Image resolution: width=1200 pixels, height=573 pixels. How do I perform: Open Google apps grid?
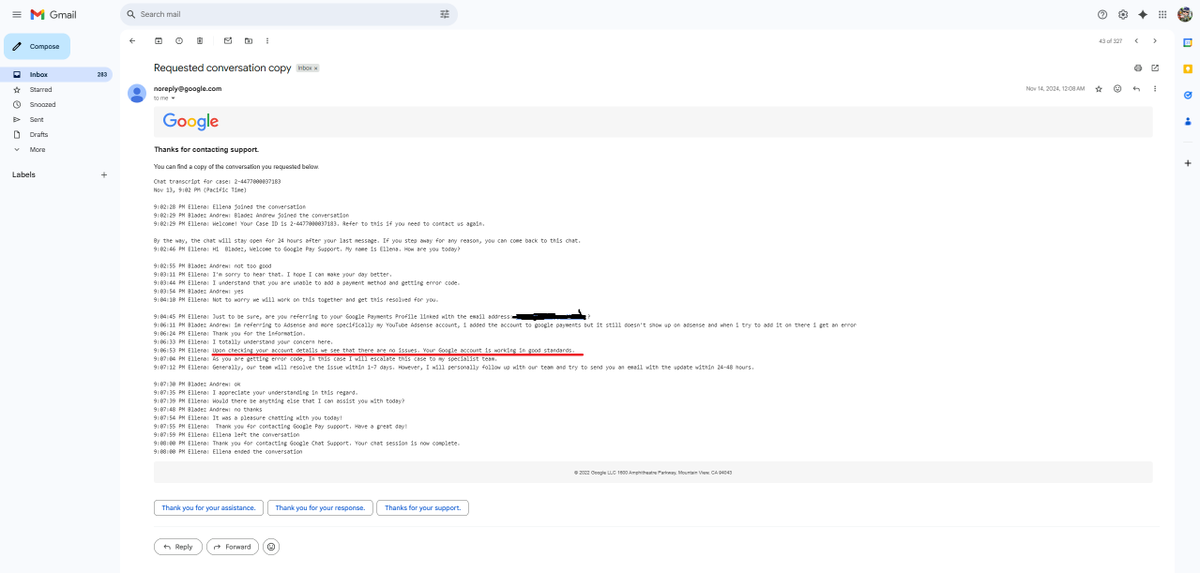pos(1162,15)
